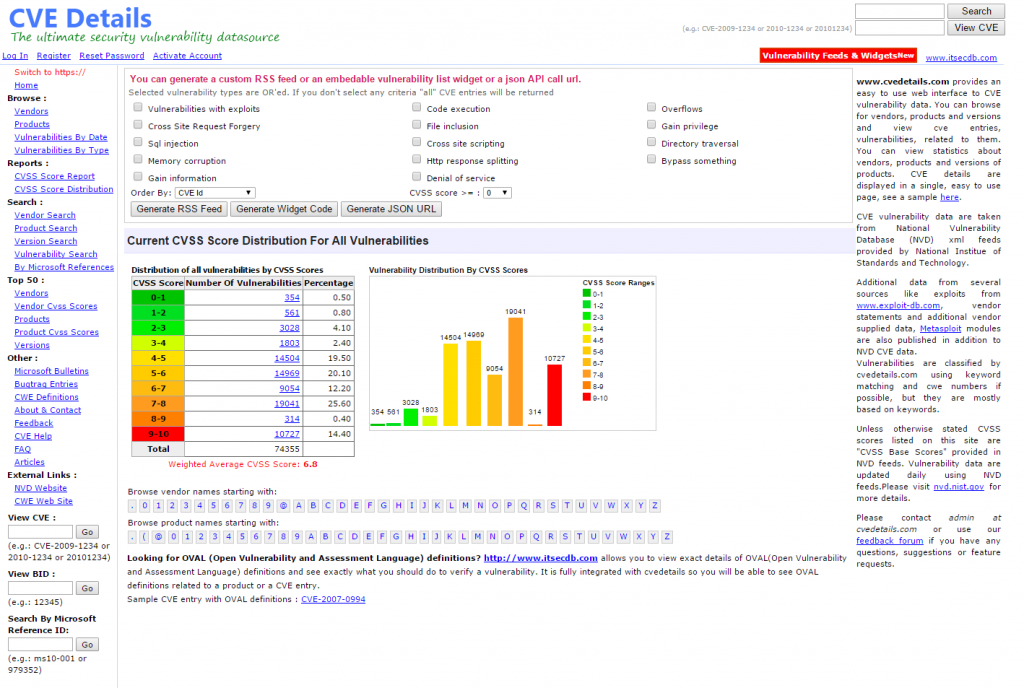The height and width of the screenshot is (688, 1024).
Task: Check the Vulnerabilities with exploits checkbox
Action: pos(138,108)
